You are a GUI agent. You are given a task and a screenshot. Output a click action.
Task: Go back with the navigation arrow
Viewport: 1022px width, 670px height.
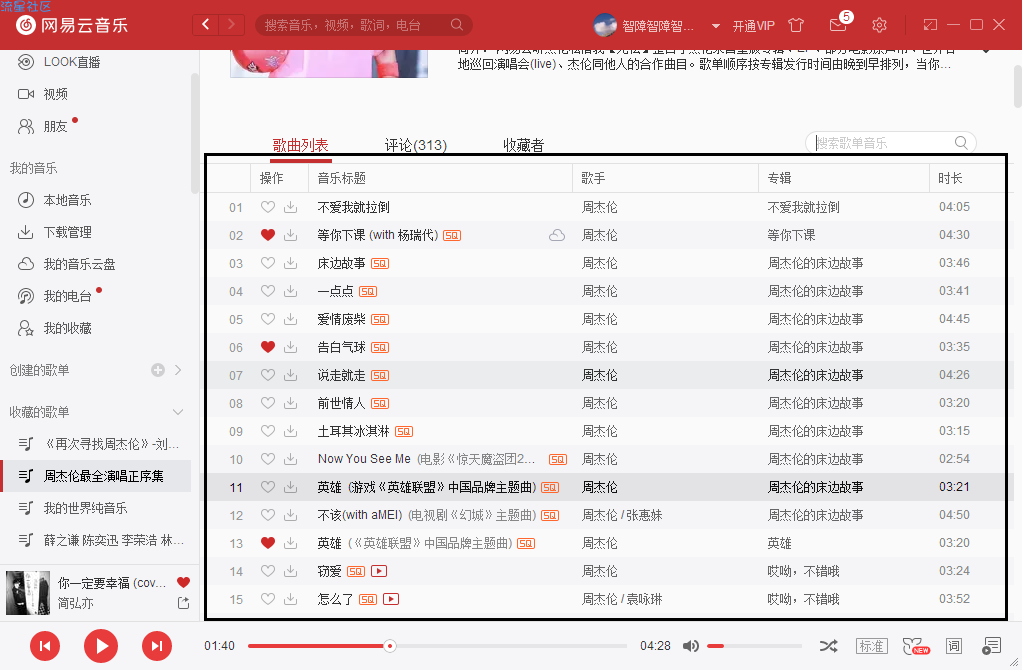pyautogui.click(x=206, y=25)
